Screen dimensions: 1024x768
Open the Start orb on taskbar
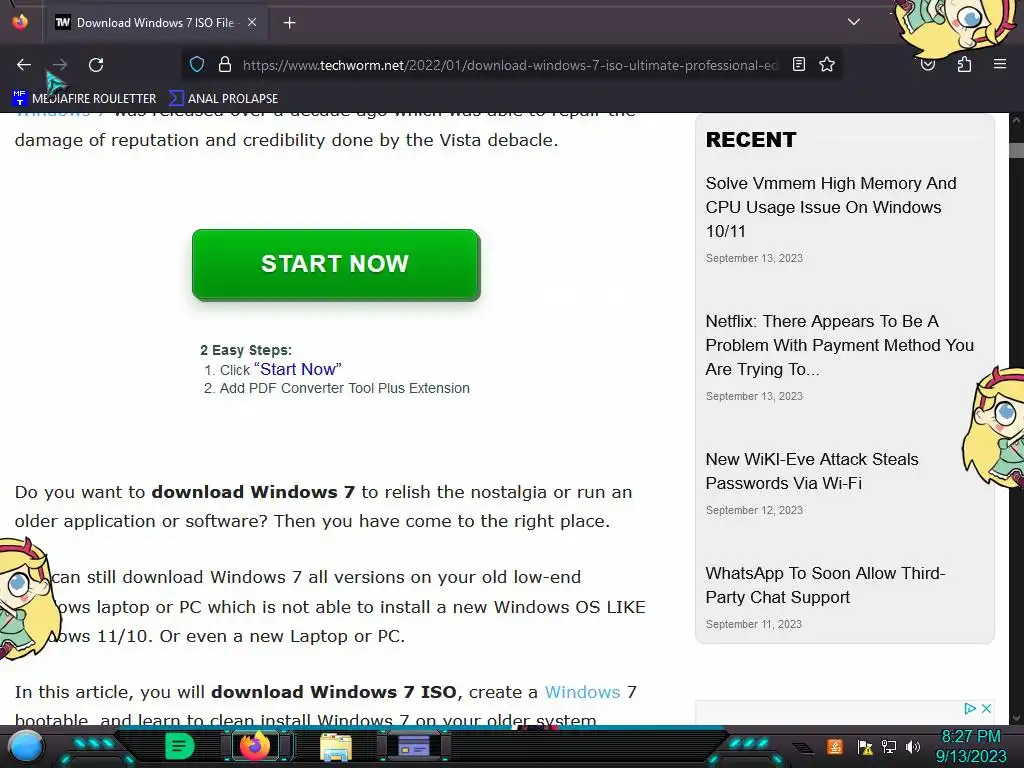[26, 747]
